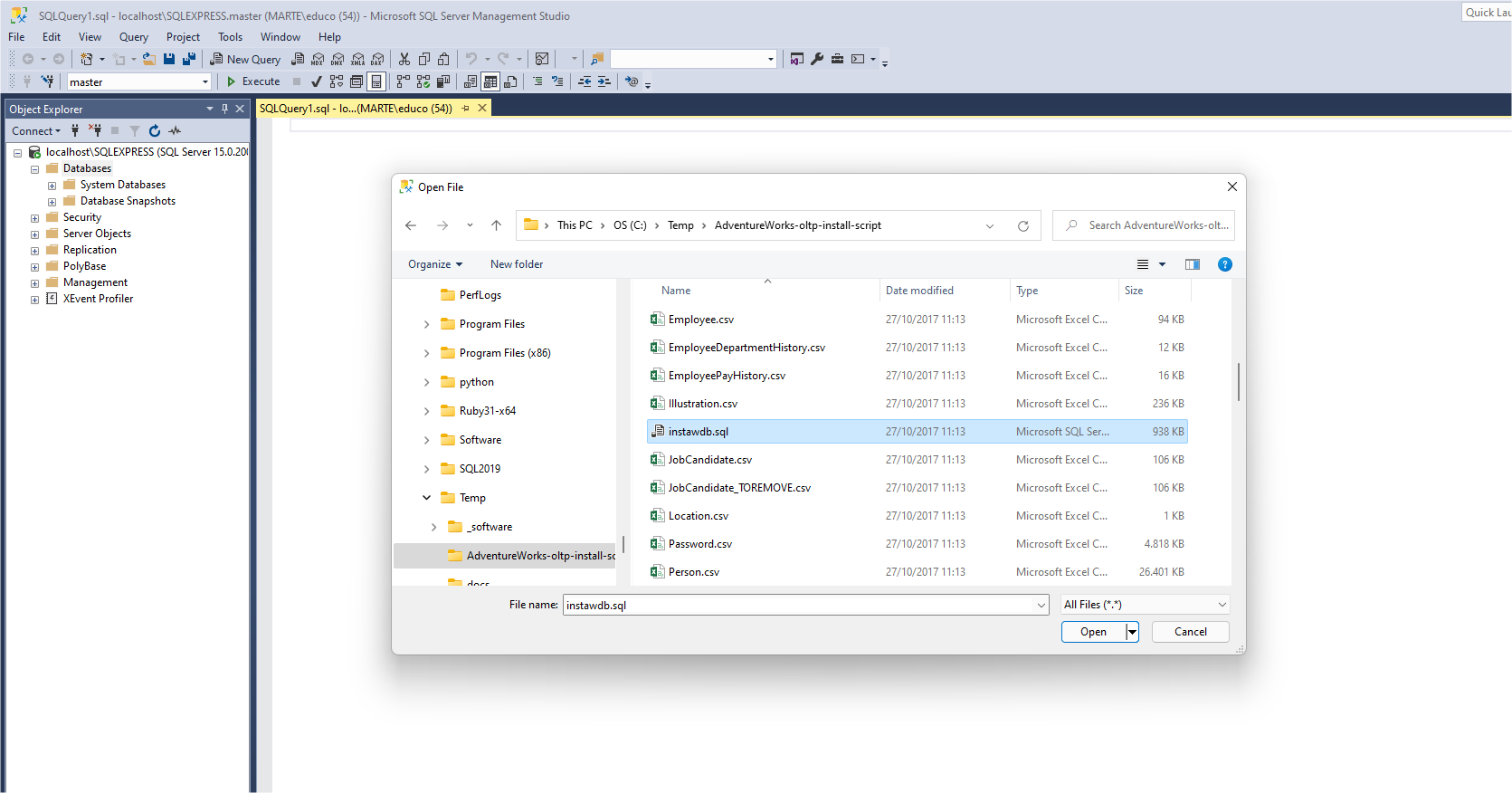Open the Organize dropdown menu
This screenshot has height=793, width=1512.
[x=435, y=264]
